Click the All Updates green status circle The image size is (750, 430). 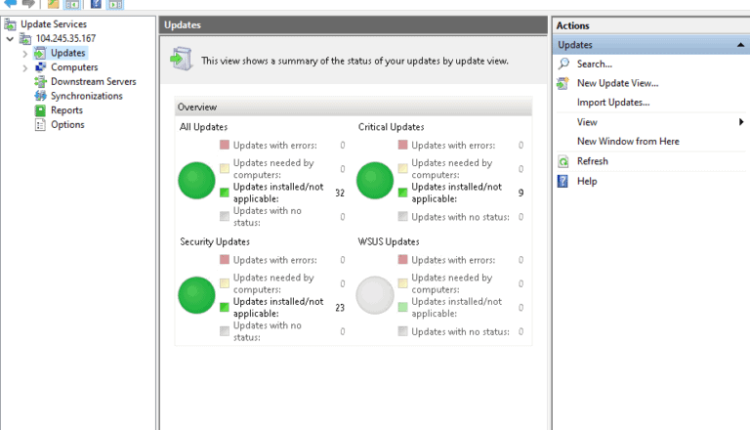click(x=196, y=181)
